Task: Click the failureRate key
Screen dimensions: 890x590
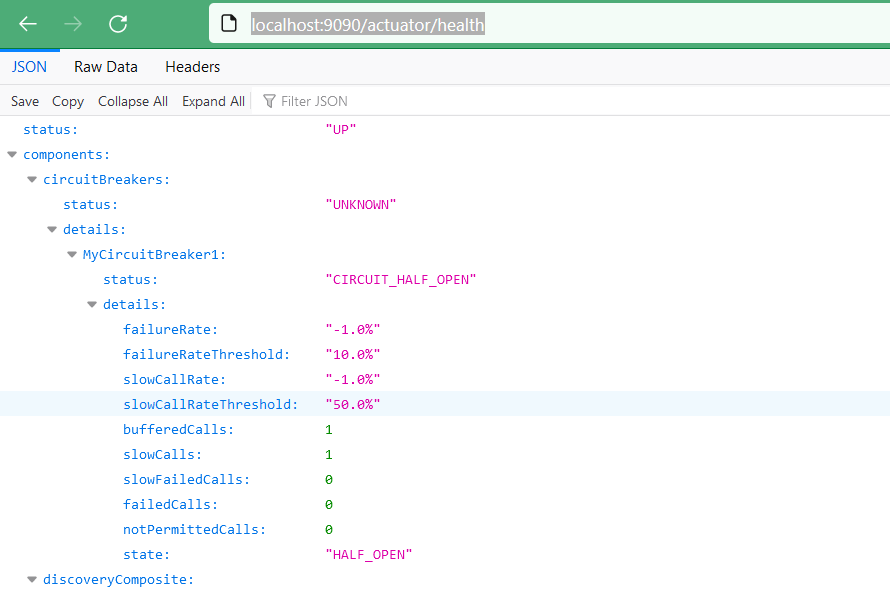Action: click(170, 329)
